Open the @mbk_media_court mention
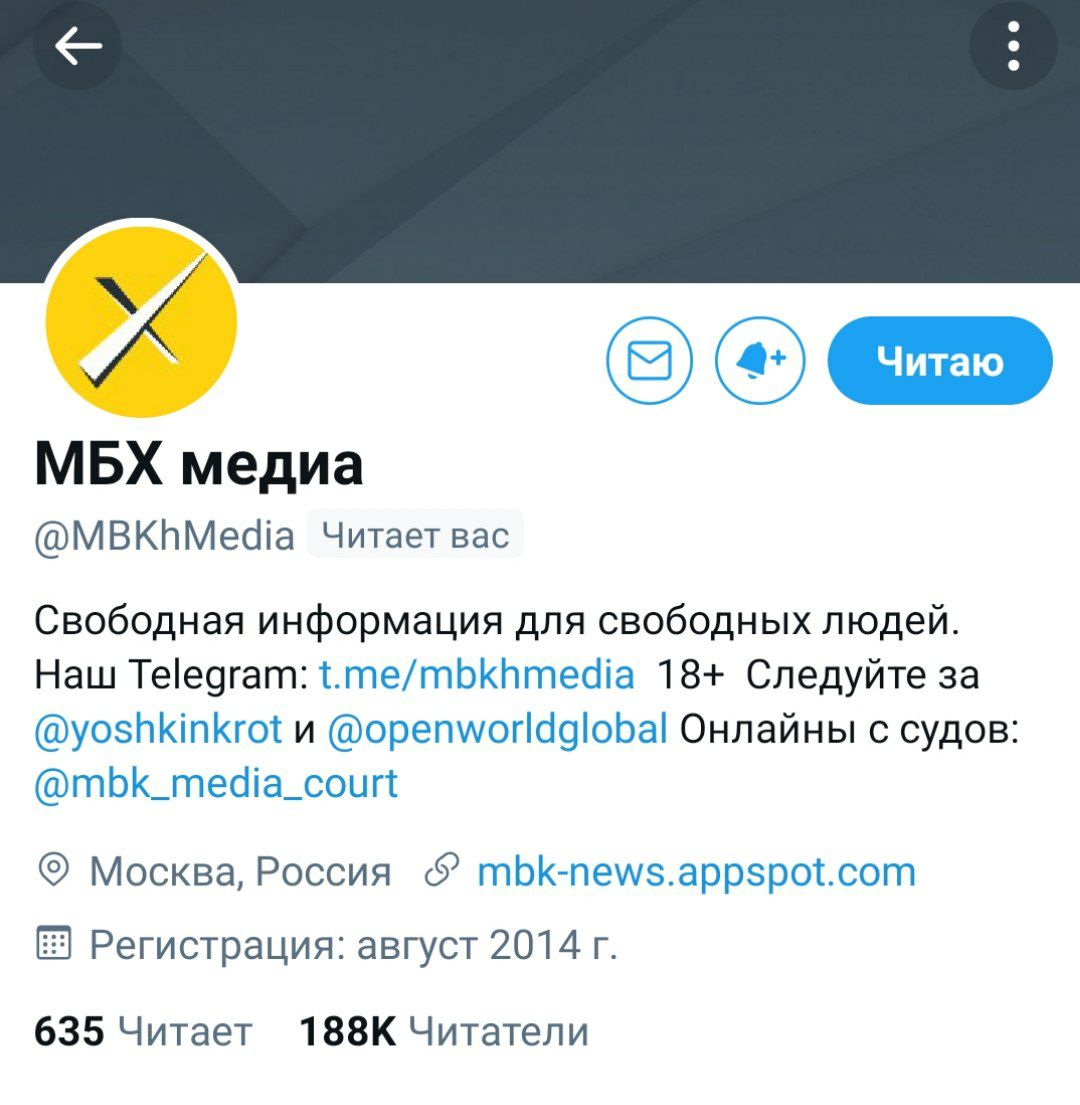 (216, 784)
